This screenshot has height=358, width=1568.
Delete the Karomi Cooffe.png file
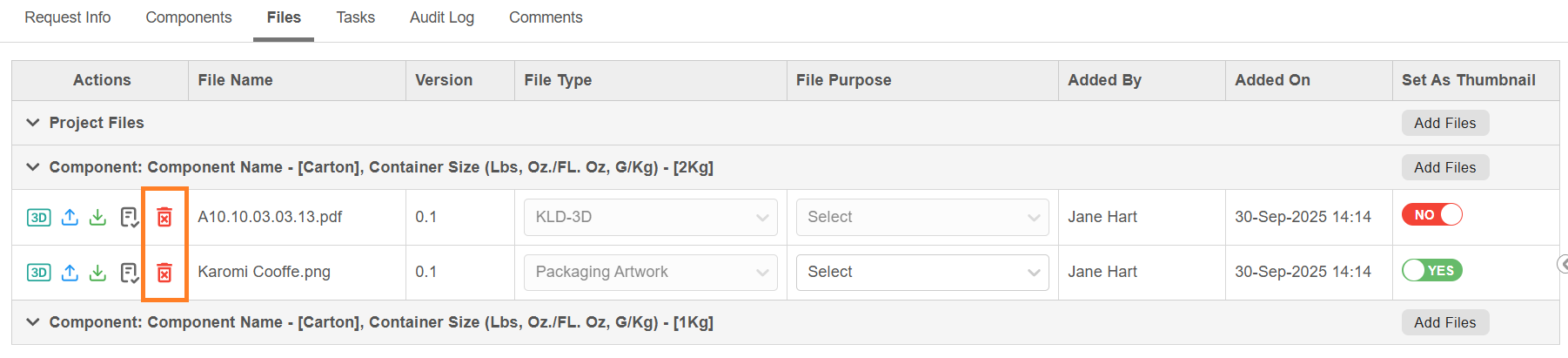pyautogui.click(x=164, y=273)
